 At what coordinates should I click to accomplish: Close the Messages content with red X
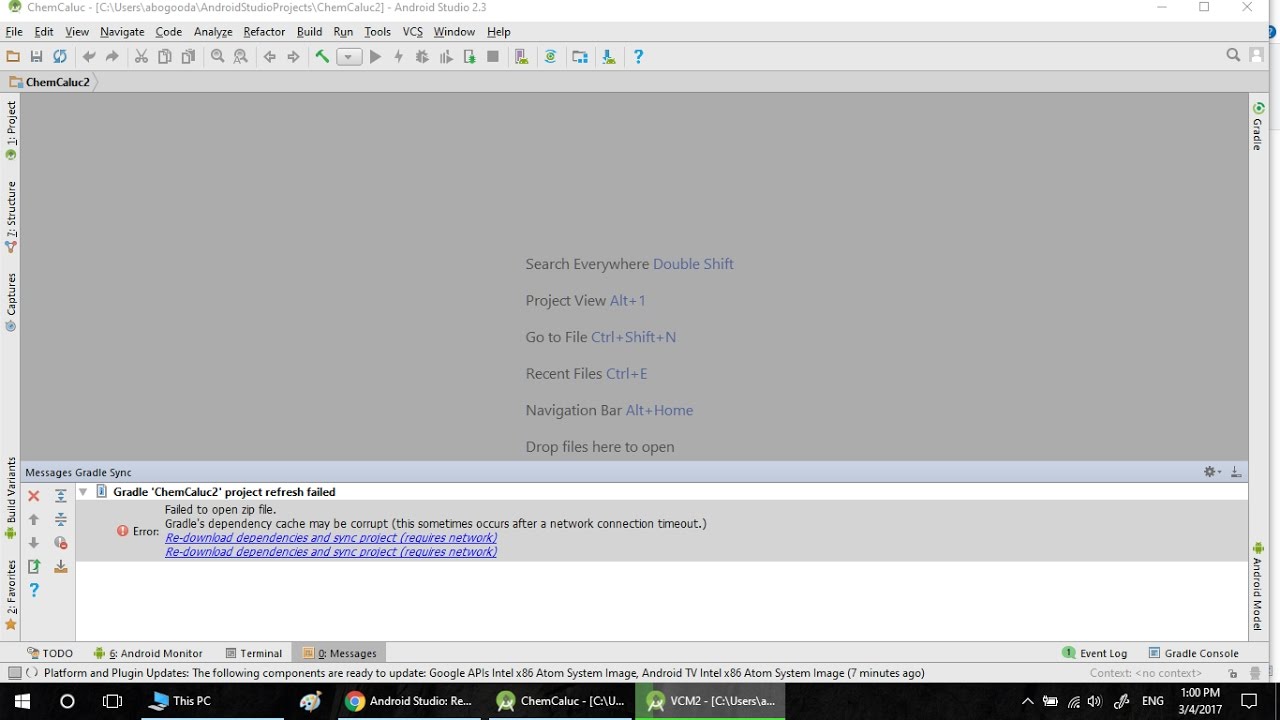tap(34, 496)
